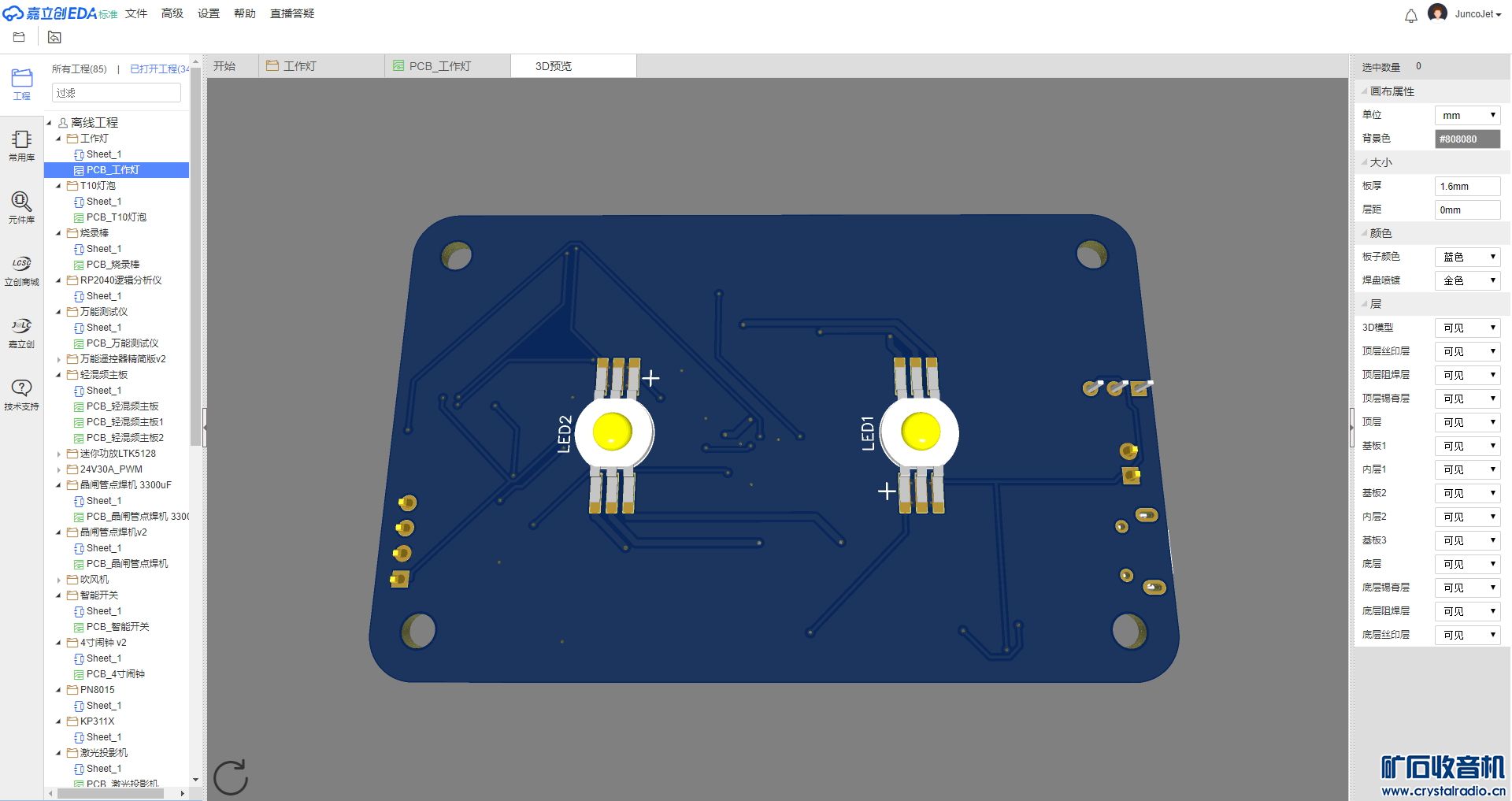Open the notification bell
The height and width of the screenshot is (801, 1512).
pos(1411,15)
